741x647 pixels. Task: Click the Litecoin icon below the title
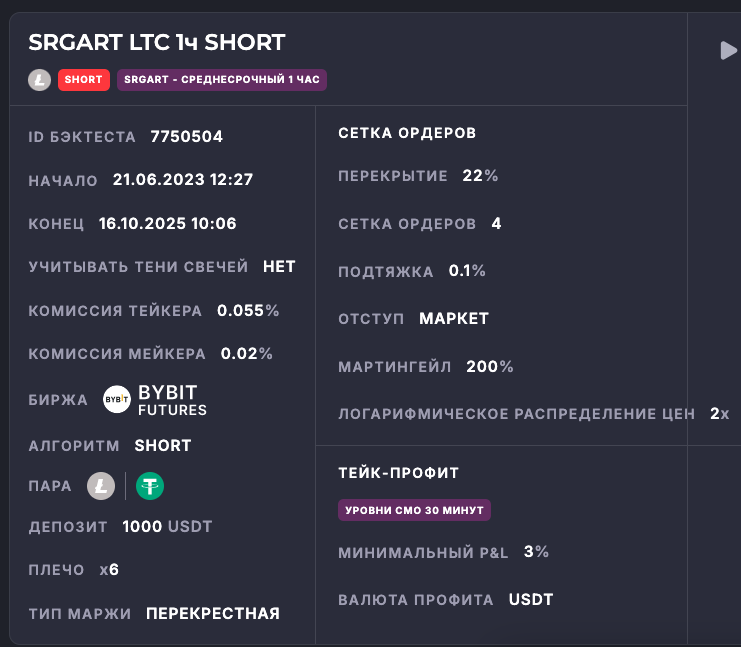click(x=40, y=80)
